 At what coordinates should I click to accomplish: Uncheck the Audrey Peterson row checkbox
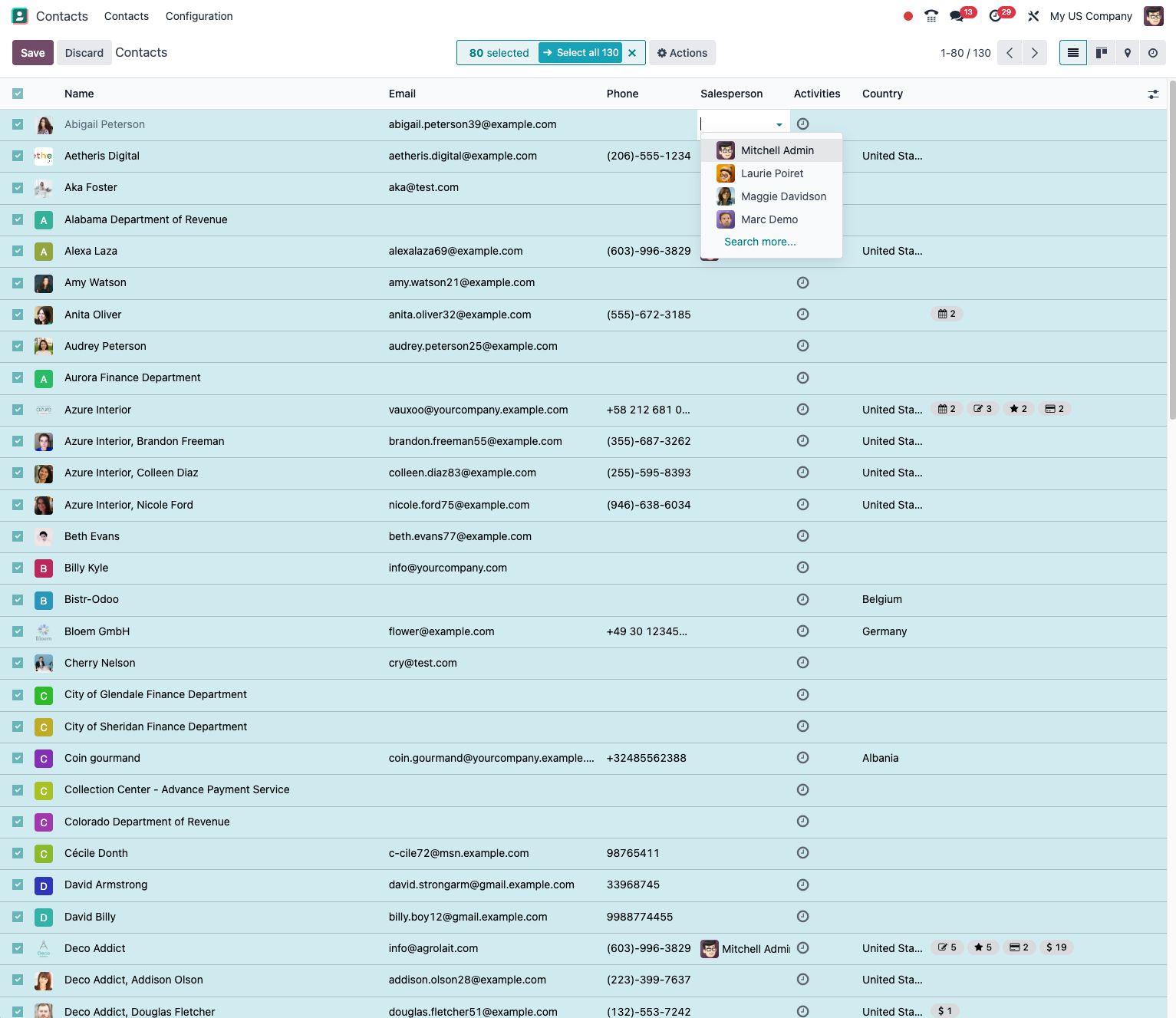(x=18, y=346)
